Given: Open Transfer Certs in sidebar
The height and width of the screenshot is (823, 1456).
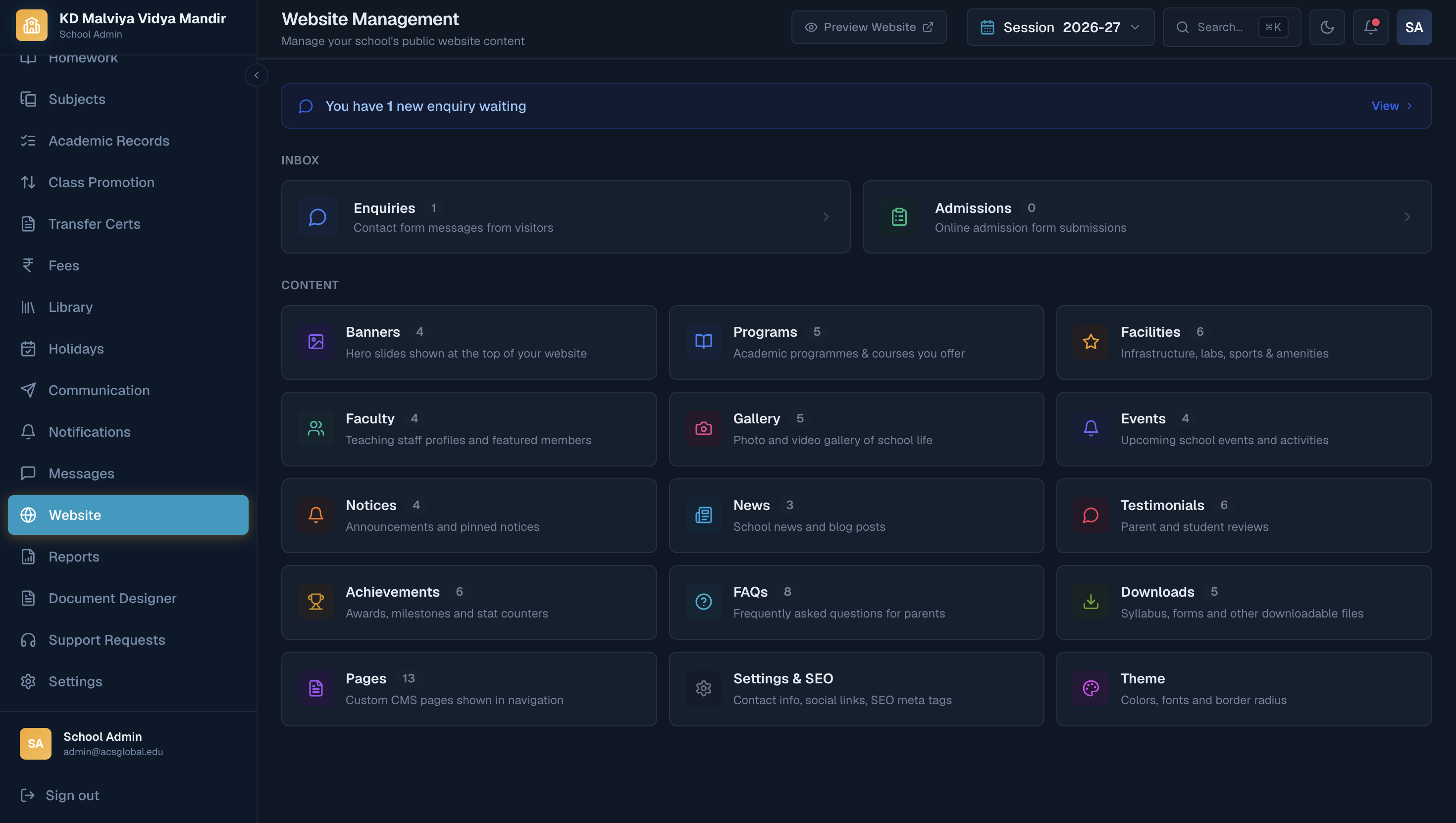Looking at the screenshot, I should click(x=128, y=224).
